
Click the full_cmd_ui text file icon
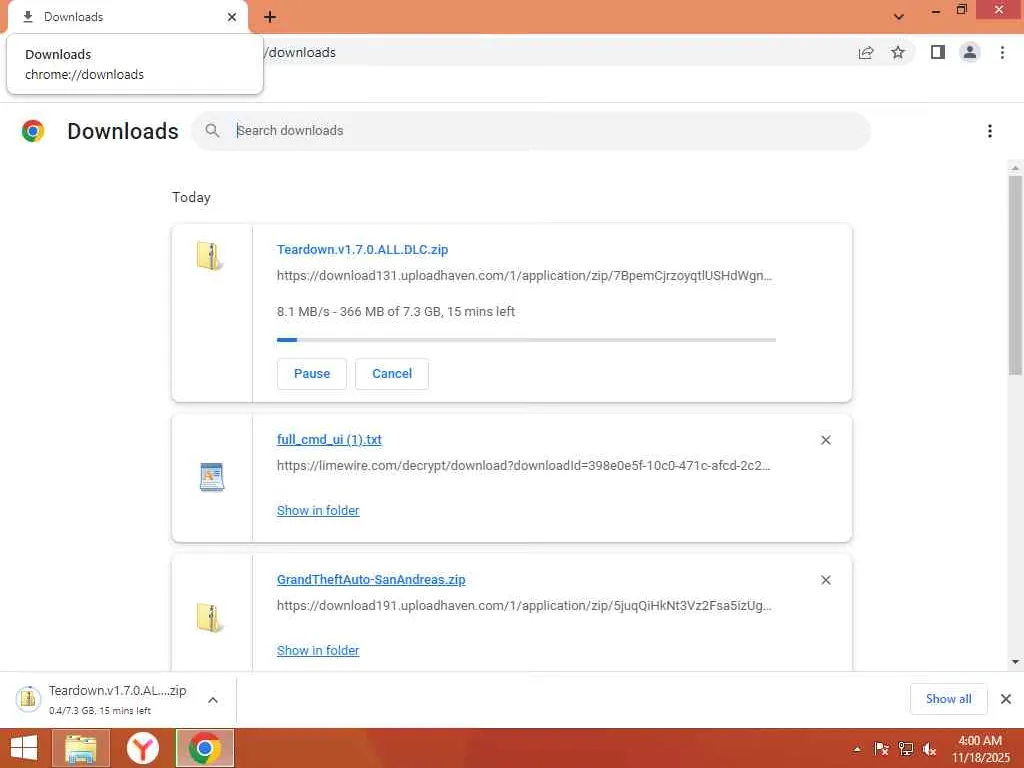click(x=212, y=477)
